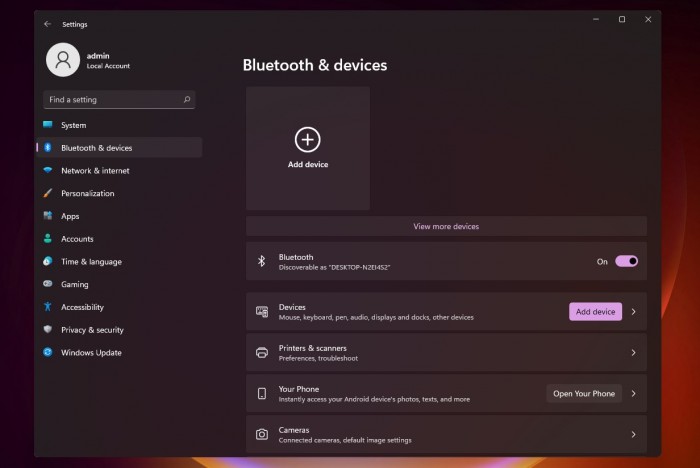Expand the Devices row chevron

(x=633, y=312)
